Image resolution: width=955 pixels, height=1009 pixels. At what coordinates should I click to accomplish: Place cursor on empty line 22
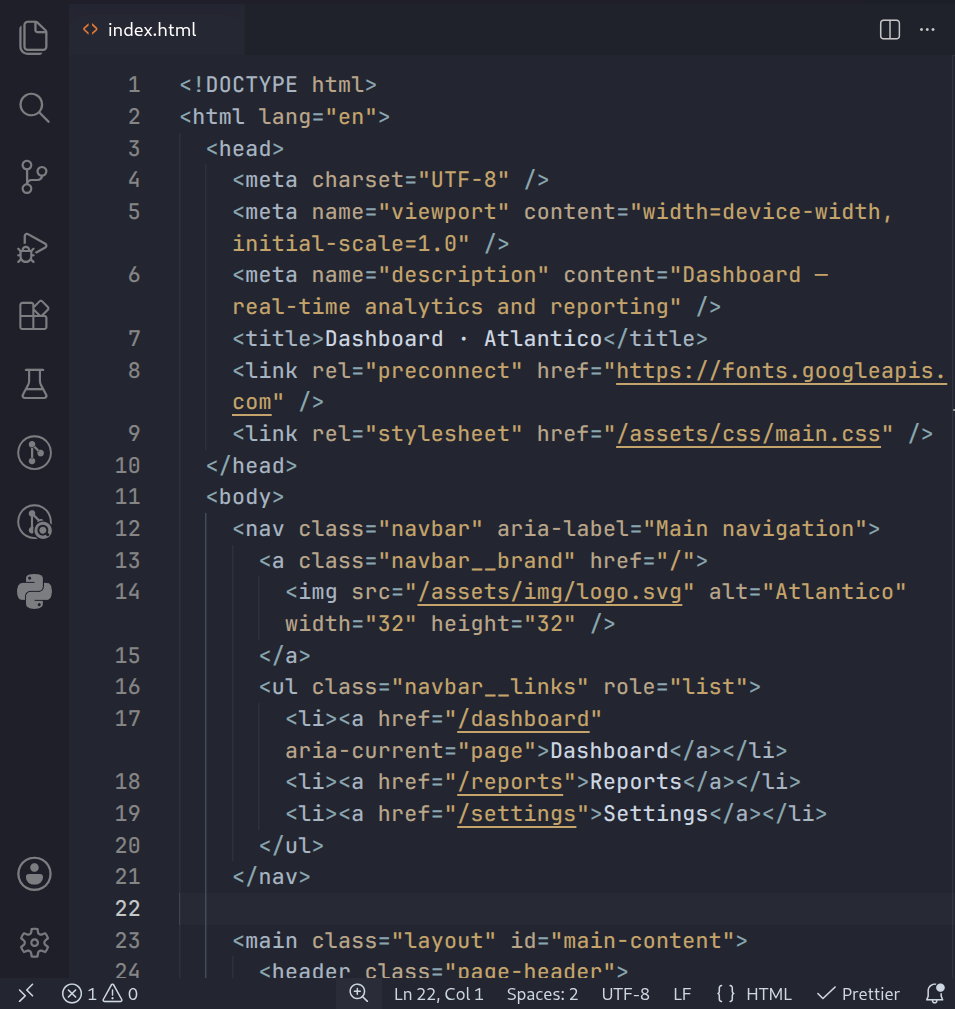coord(566,909)
